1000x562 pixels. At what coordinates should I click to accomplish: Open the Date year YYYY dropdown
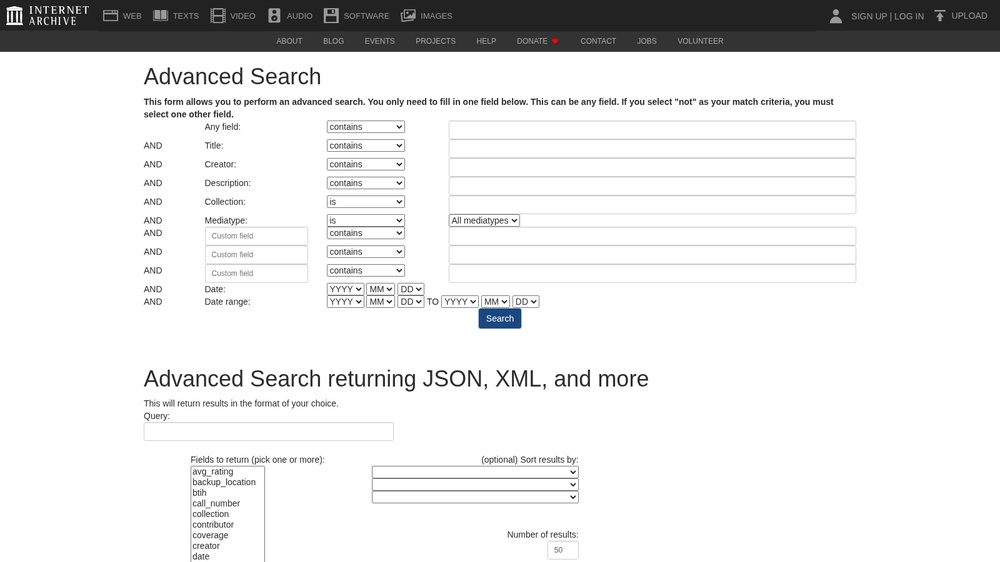[x=345, y=289]
